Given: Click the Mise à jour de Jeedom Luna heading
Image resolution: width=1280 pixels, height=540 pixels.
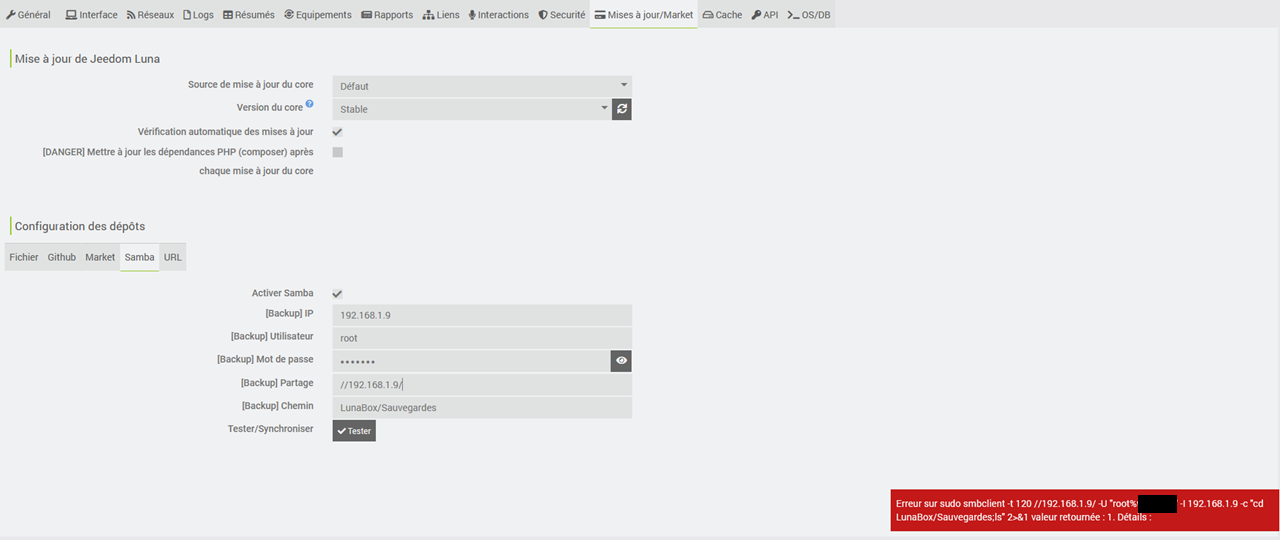Looking at the screenshot, I should click(x=88, y=59).
